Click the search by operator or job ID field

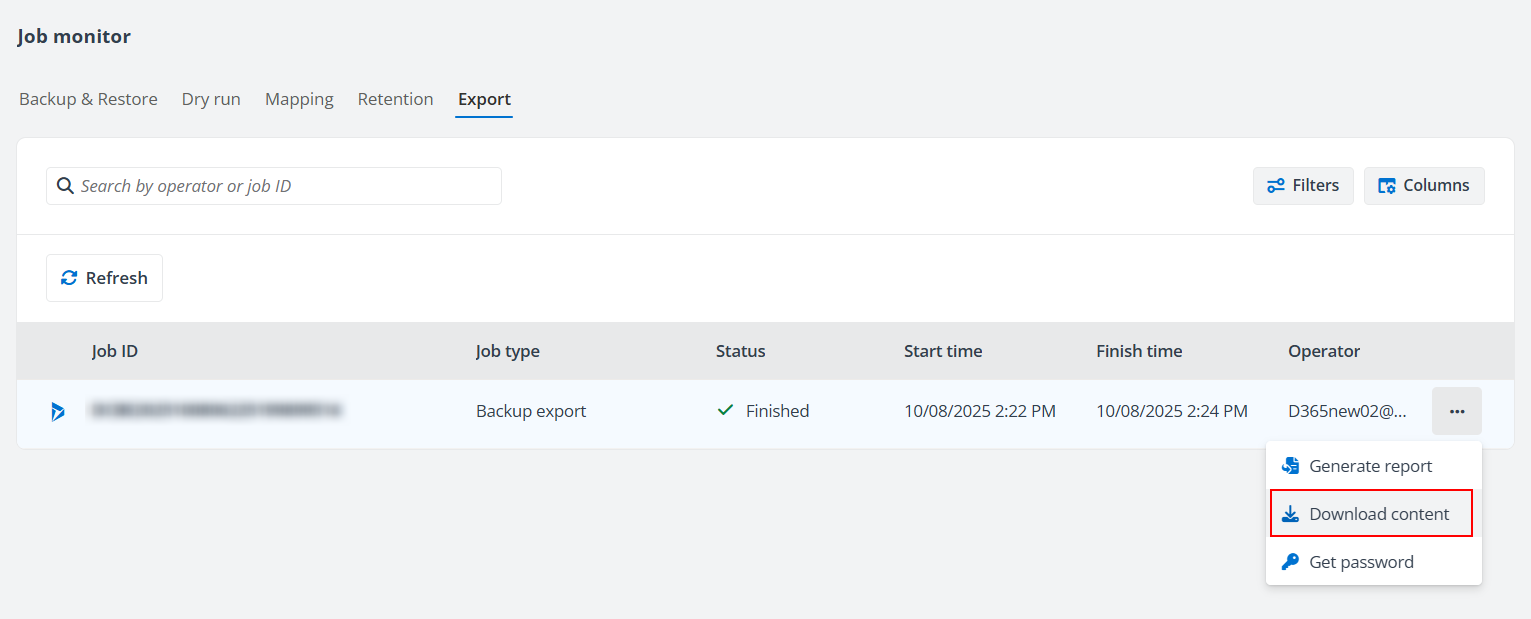click(285, 186)
